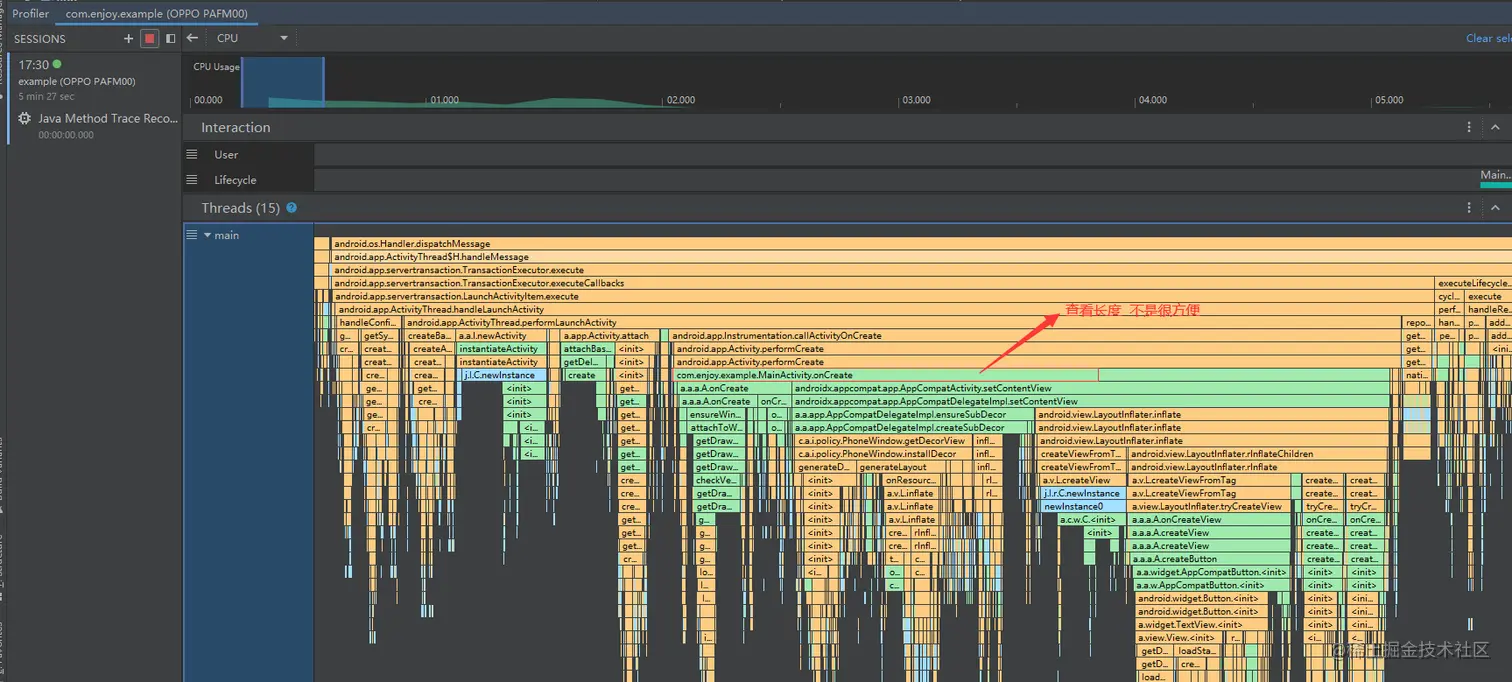This screenshot has width=1512, height=682.
Task: Select ActivityThread.performLaunchActivity bar
Action: pyautogui.click(x=903, y=323)
